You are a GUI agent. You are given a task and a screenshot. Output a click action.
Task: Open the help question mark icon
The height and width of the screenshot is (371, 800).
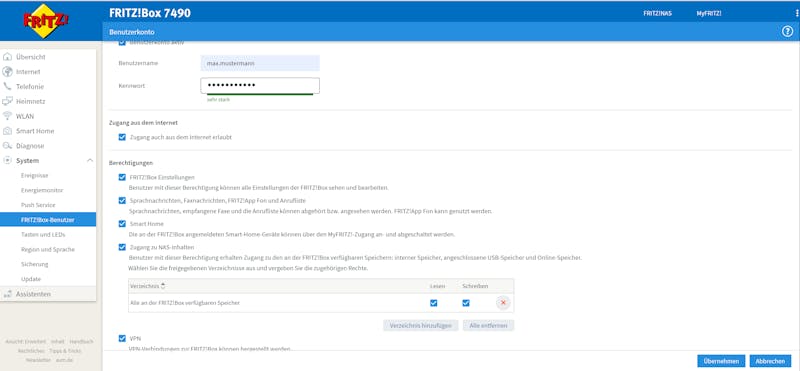coord(787,32)
